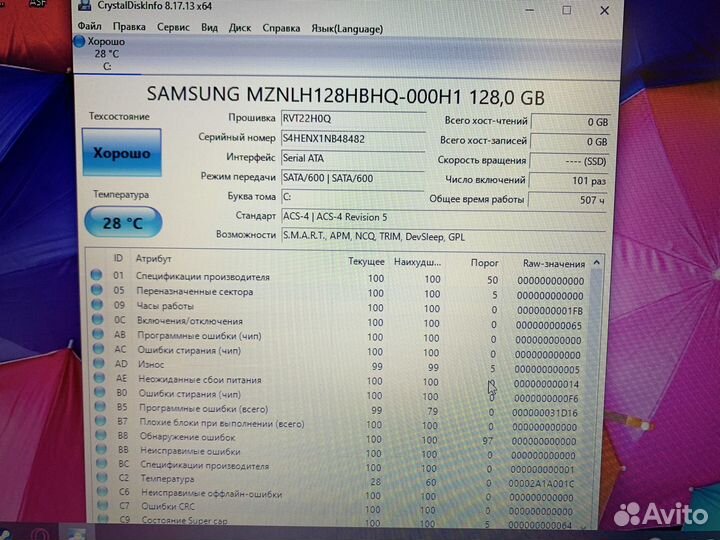720x540 pixels.
Task: Click status icon of attribute C7 Ошибки CRC
Action: click(103, 505)
